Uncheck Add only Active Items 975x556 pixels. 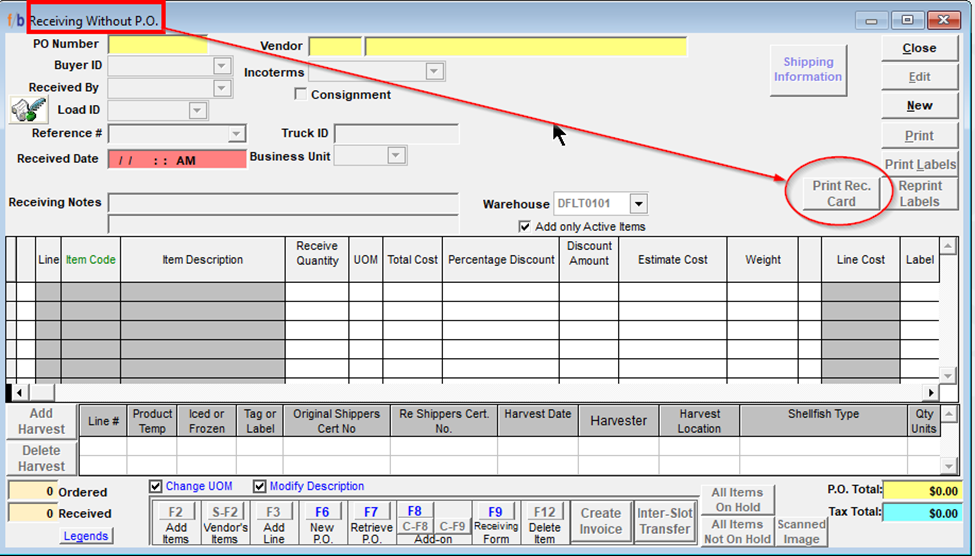coord(525,227)
